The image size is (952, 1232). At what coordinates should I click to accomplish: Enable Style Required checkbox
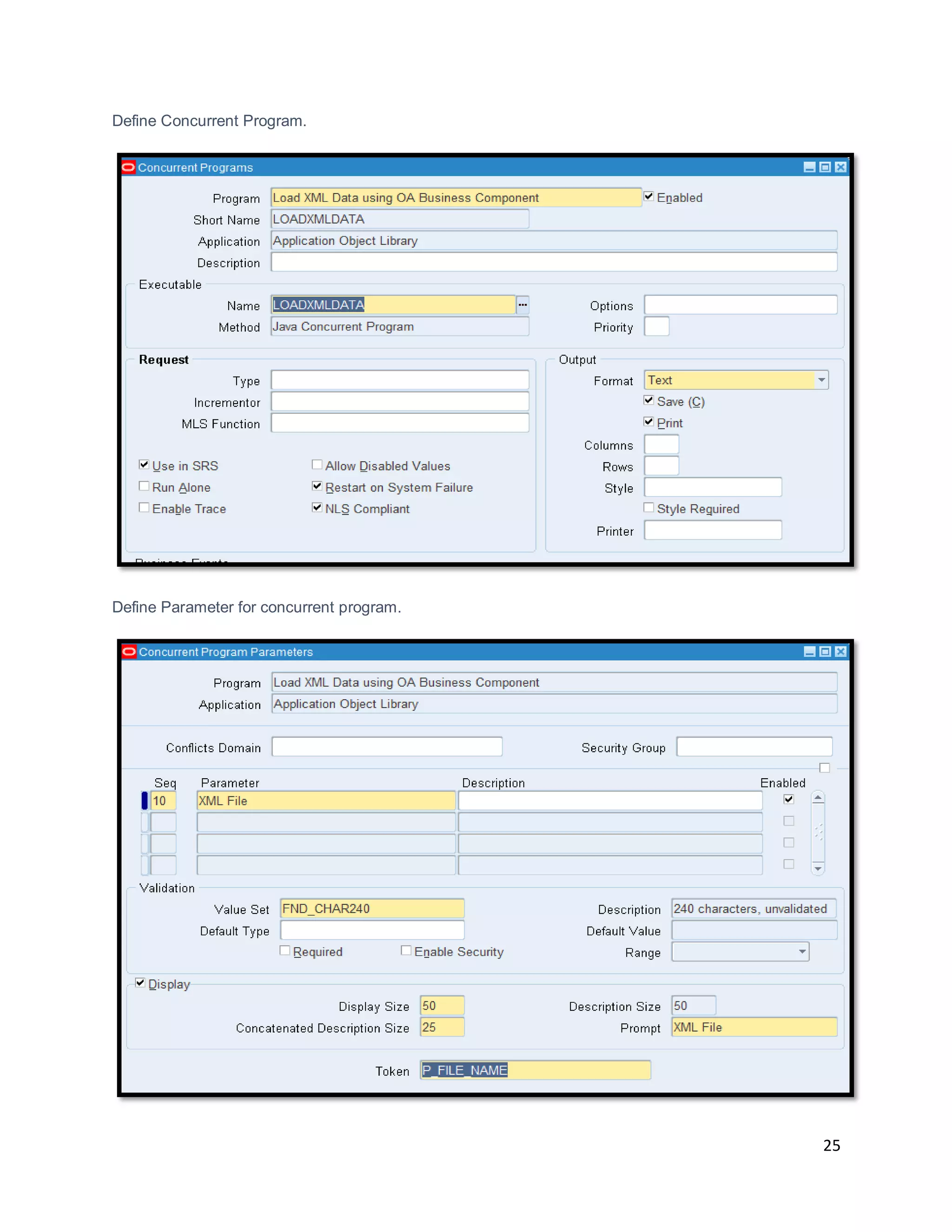[648, 507]
